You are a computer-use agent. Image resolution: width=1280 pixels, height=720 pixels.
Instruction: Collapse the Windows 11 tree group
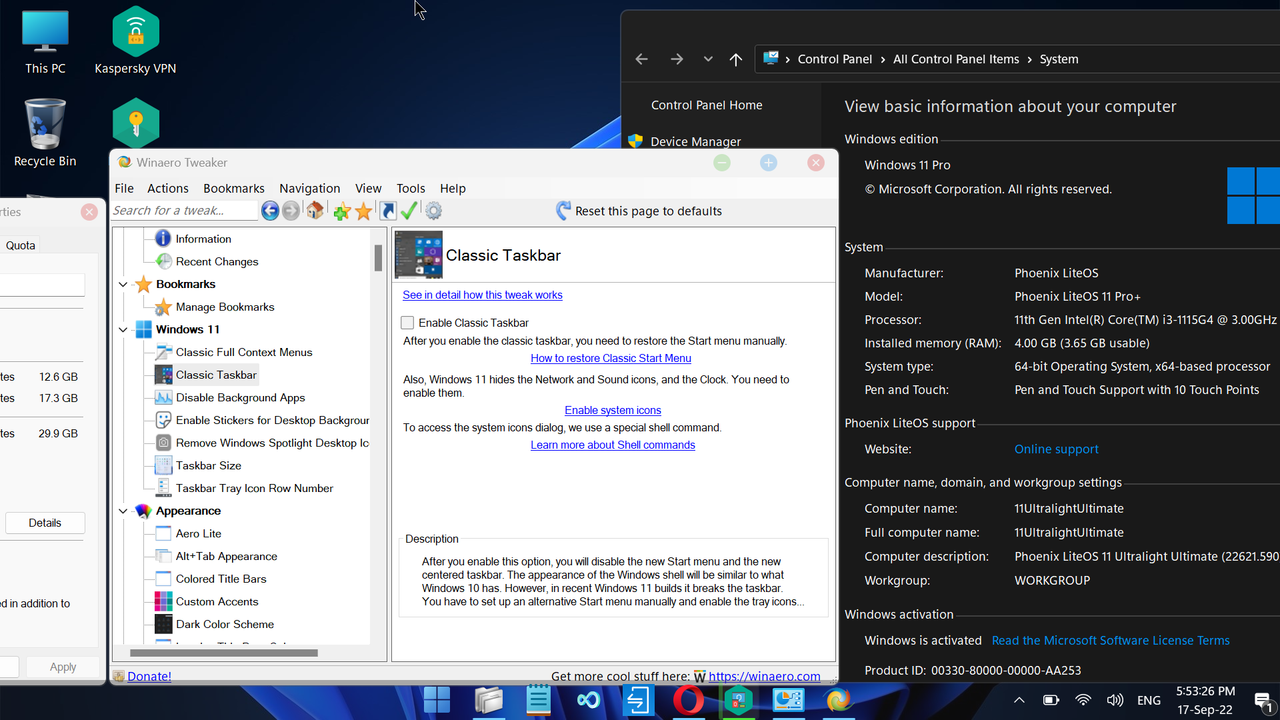point(123,330)
